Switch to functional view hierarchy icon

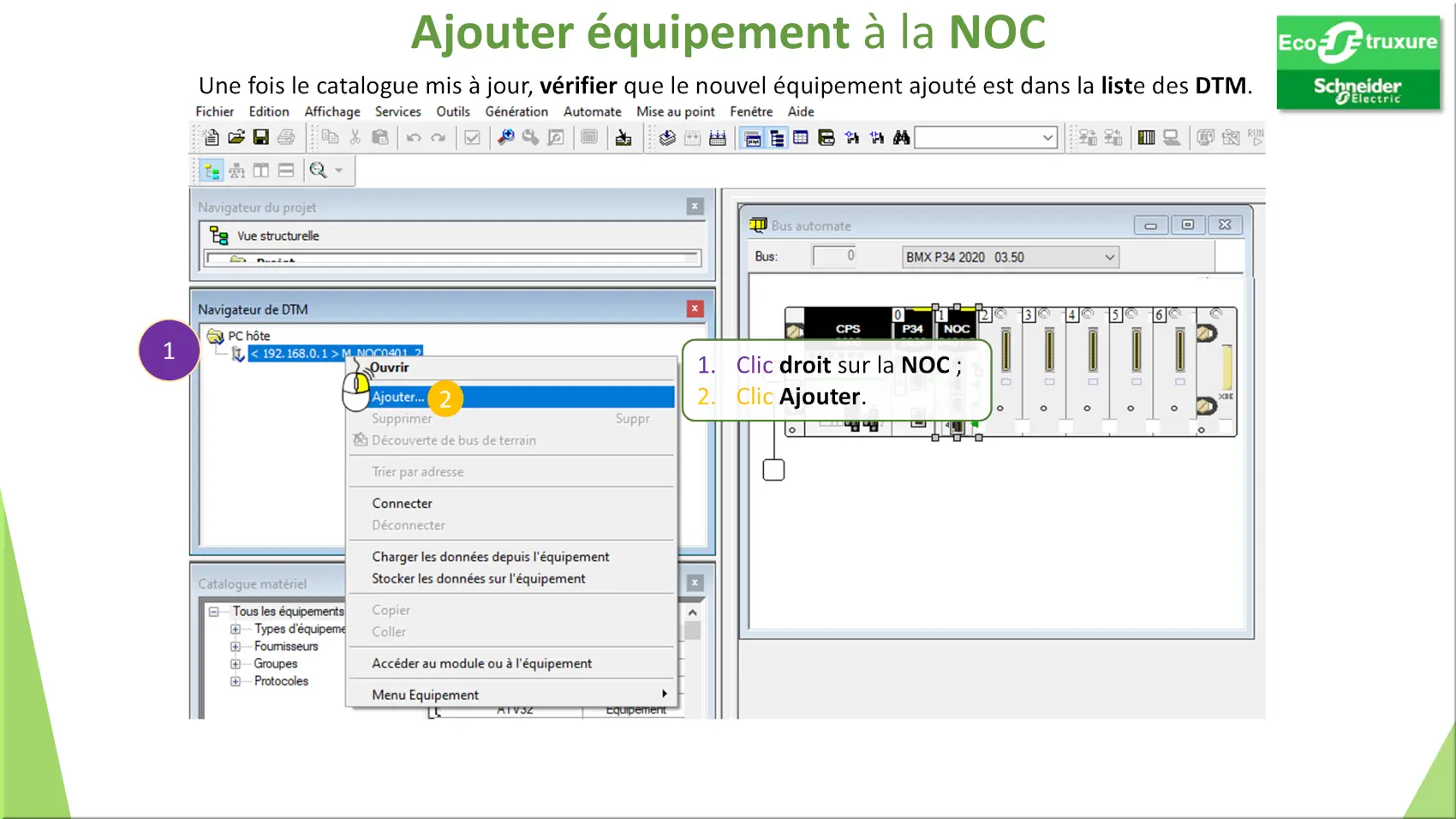tap(236, 170)
